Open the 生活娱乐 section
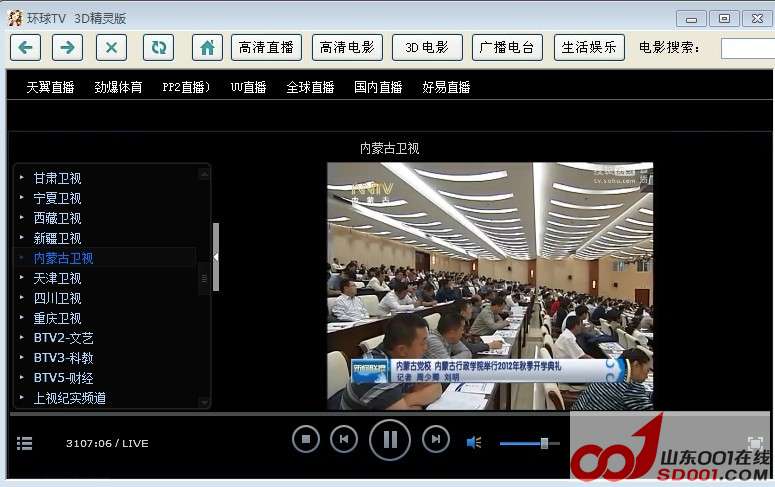The width and height of the screenshot is (775, 487). coord(589,47)
